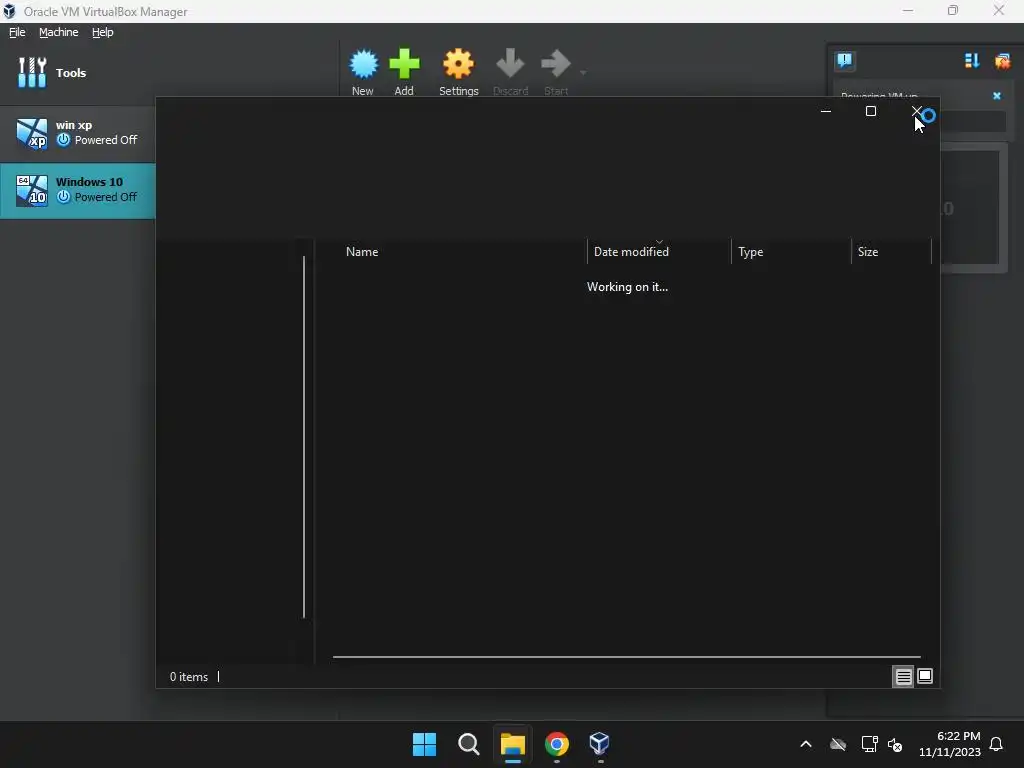Click the Start arrow toolbar icon
This screenshot has height=768, width=1024.
click(556, 72)
